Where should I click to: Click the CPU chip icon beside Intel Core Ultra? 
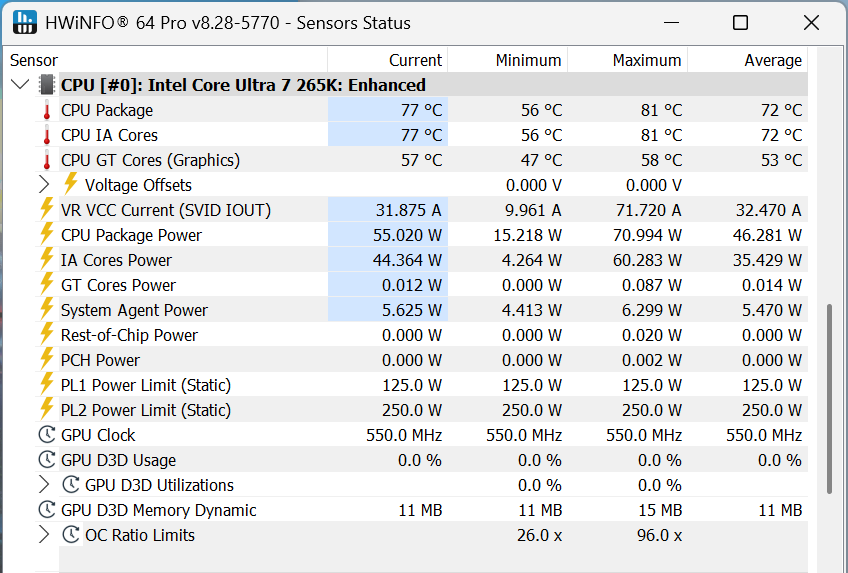tap(47, 85)
